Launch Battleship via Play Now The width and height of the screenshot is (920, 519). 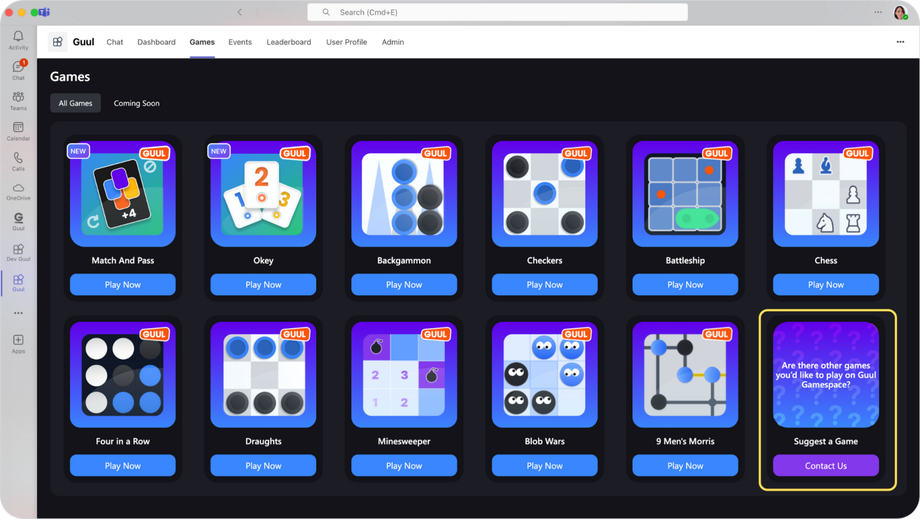coord(685,284)
